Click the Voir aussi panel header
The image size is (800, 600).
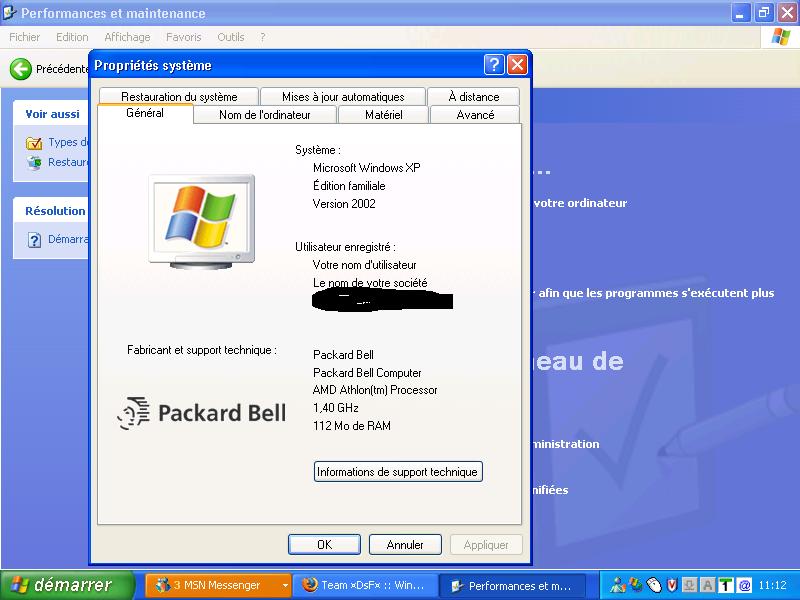pyautogui.click(x=53, y=114)
